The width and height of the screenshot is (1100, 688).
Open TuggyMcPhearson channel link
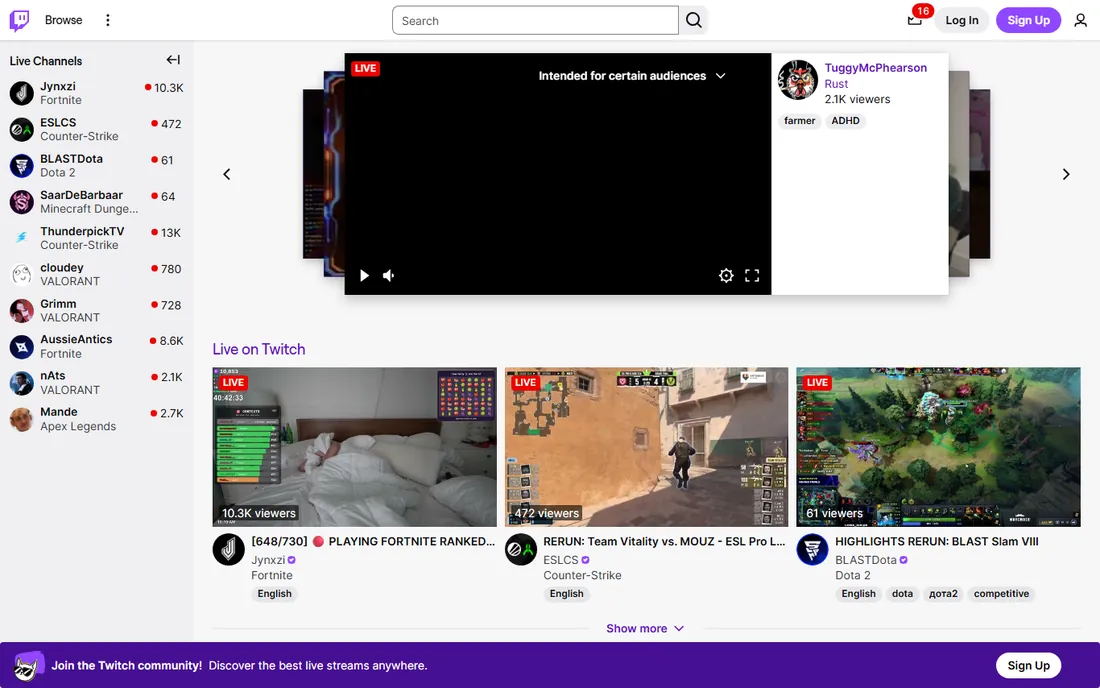[x=876, y=68]
